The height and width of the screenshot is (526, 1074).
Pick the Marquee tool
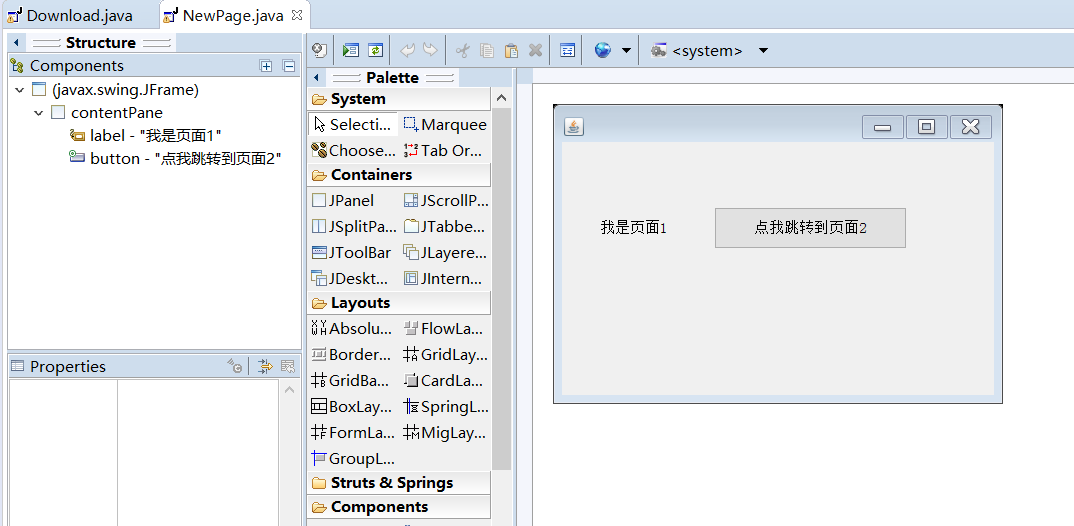coord(445,125)
